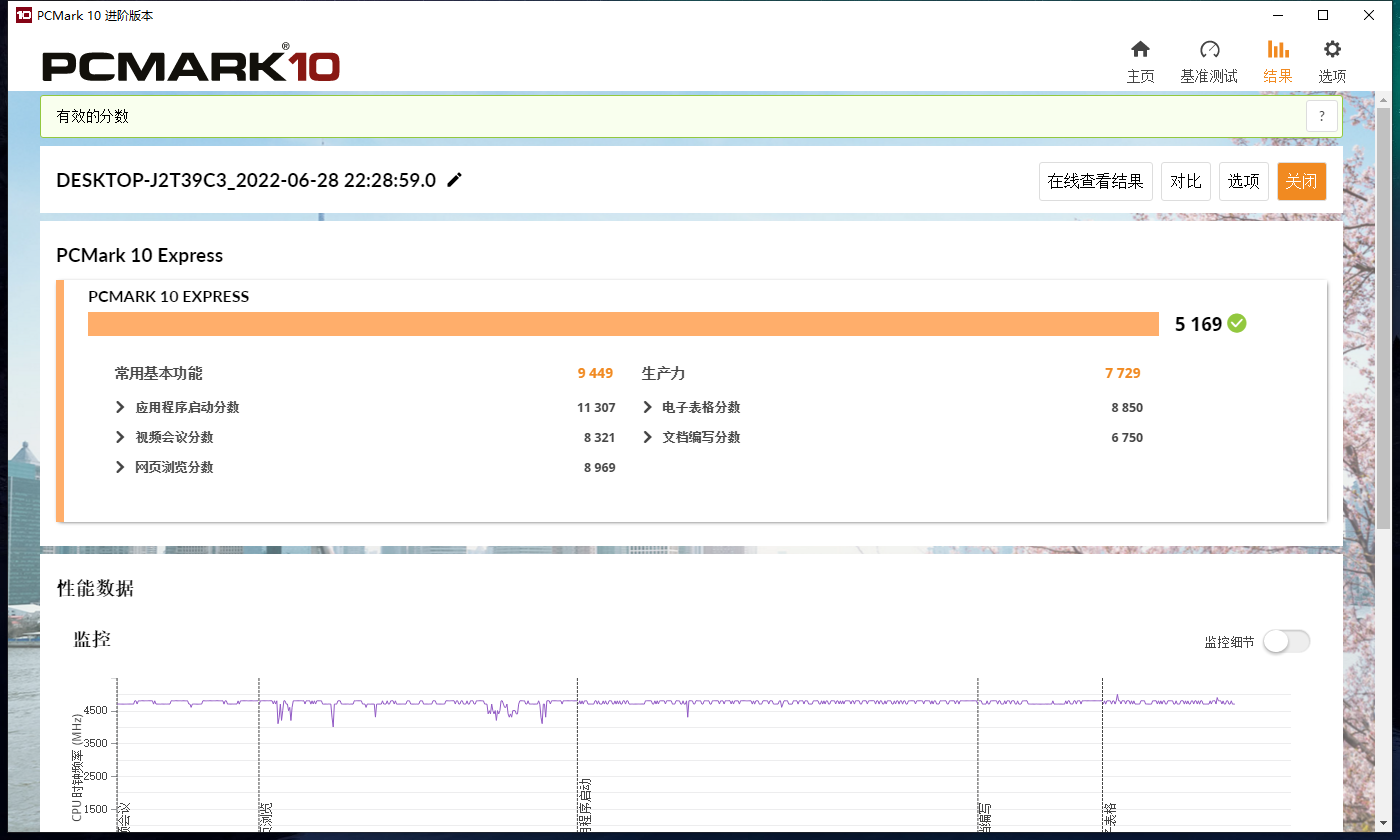
Task: Click the 常用基本功能 heading
Action: 158,373
